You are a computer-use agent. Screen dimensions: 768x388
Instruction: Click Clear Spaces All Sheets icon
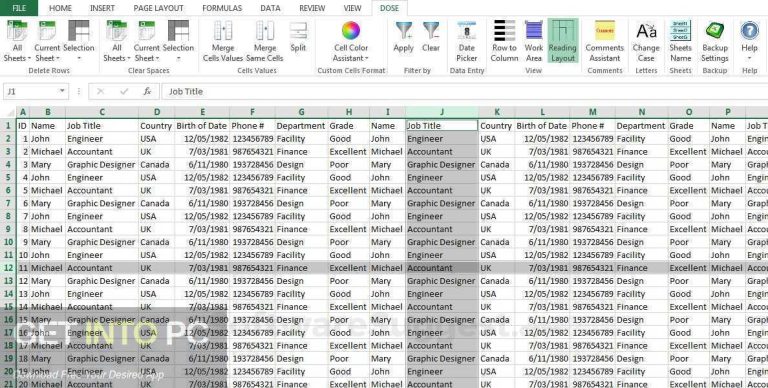(117, 31)
